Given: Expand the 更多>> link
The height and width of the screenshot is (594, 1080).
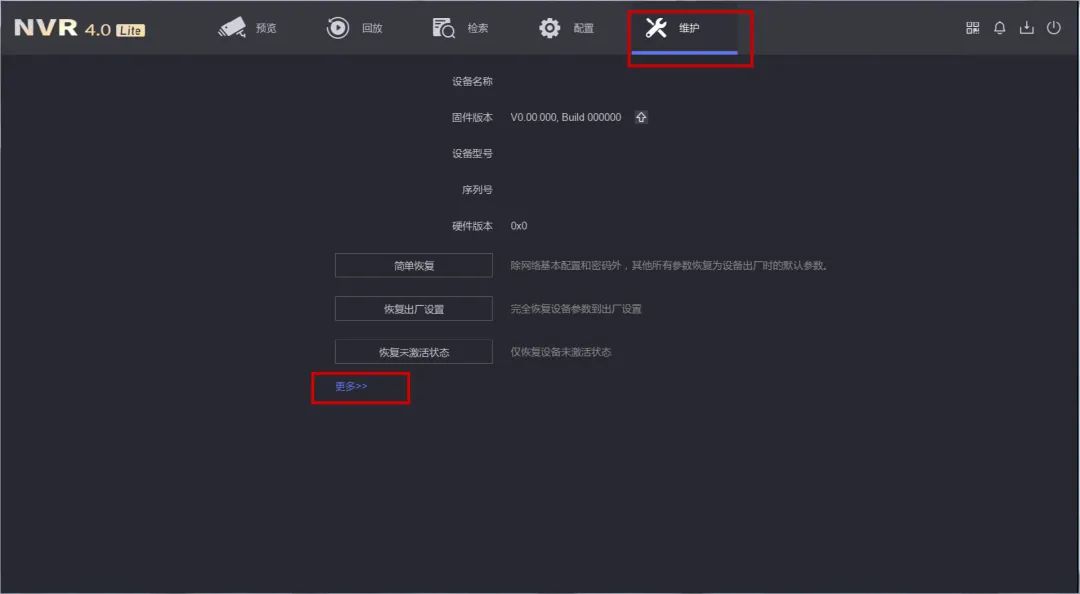Looking at the screenshot, I should [351, 386].
